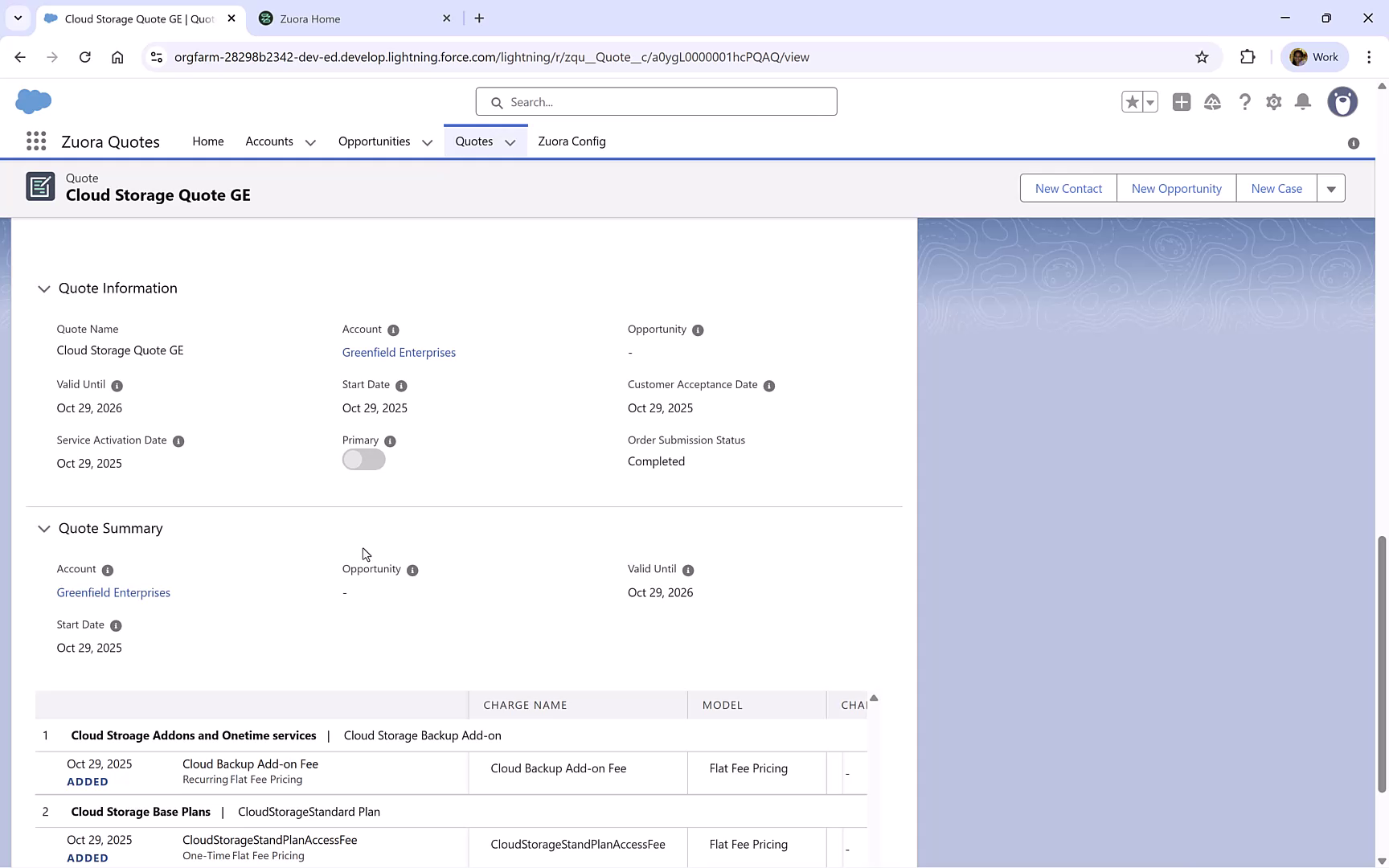This screenshot has height=868, width=1389.
Task: Collapse the Quote Summary section
Action: click(43, 529)
